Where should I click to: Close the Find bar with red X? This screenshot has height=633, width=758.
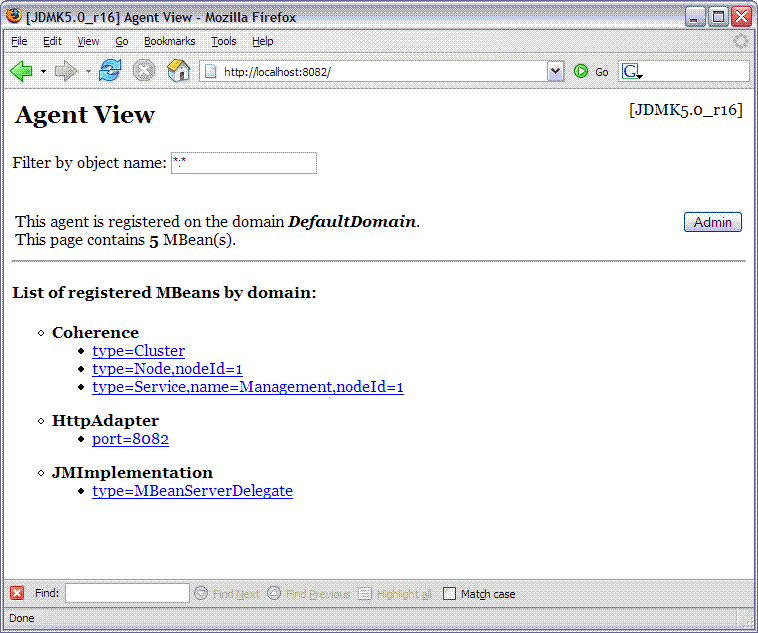(17, 593)
